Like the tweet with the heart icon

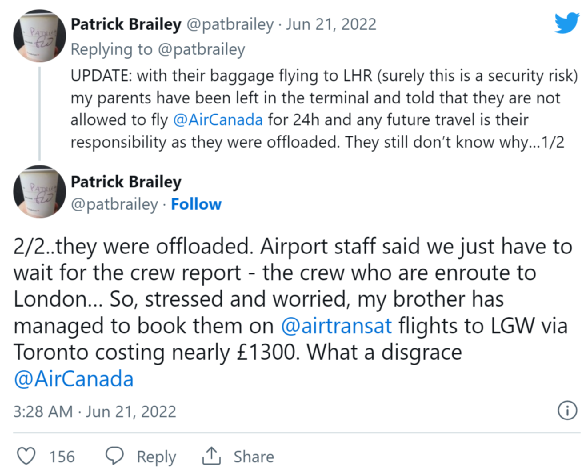pos(27,456)
